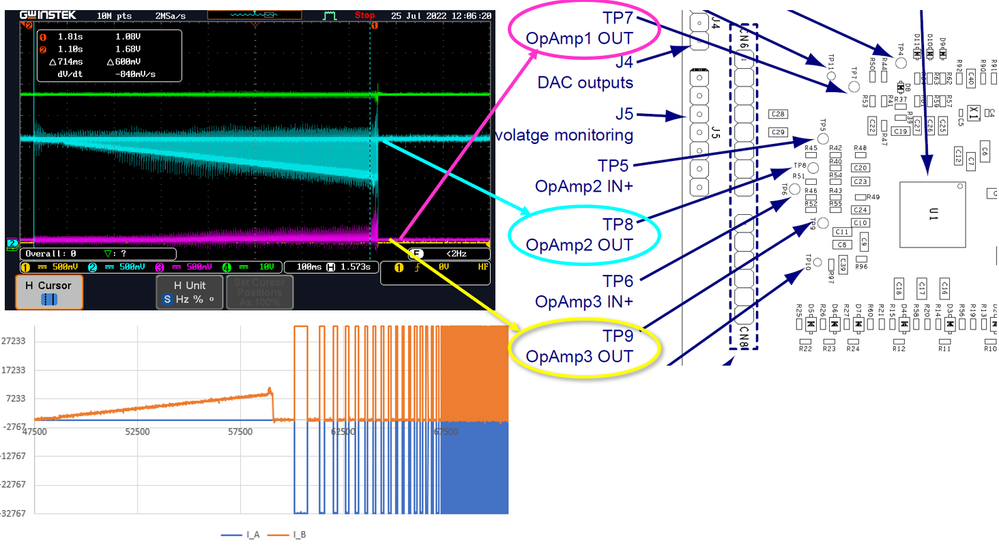This screenshot has width=999, height=547.
Task: Click the J5 voltage monitoring label
Action: [564, 124]
